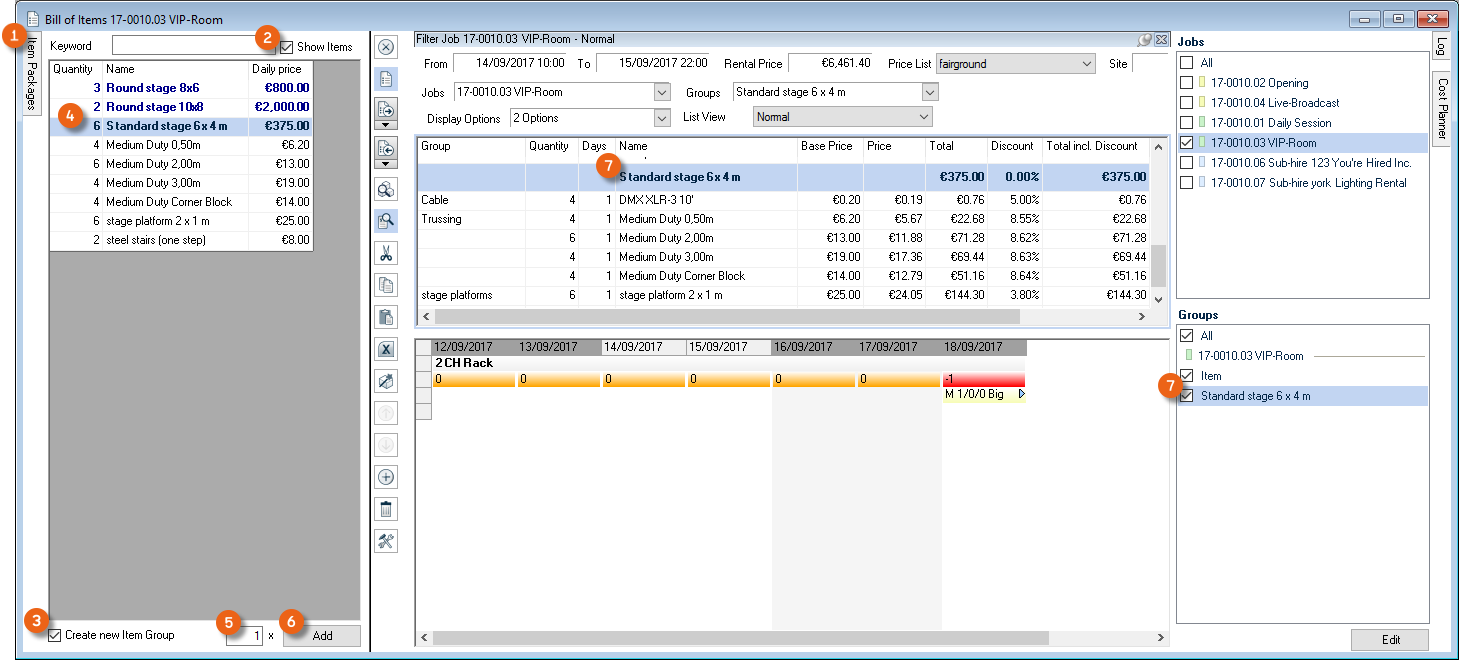
Task: Click the scissors cut icon
Action: pyautogui.click(x=386, y=253)
